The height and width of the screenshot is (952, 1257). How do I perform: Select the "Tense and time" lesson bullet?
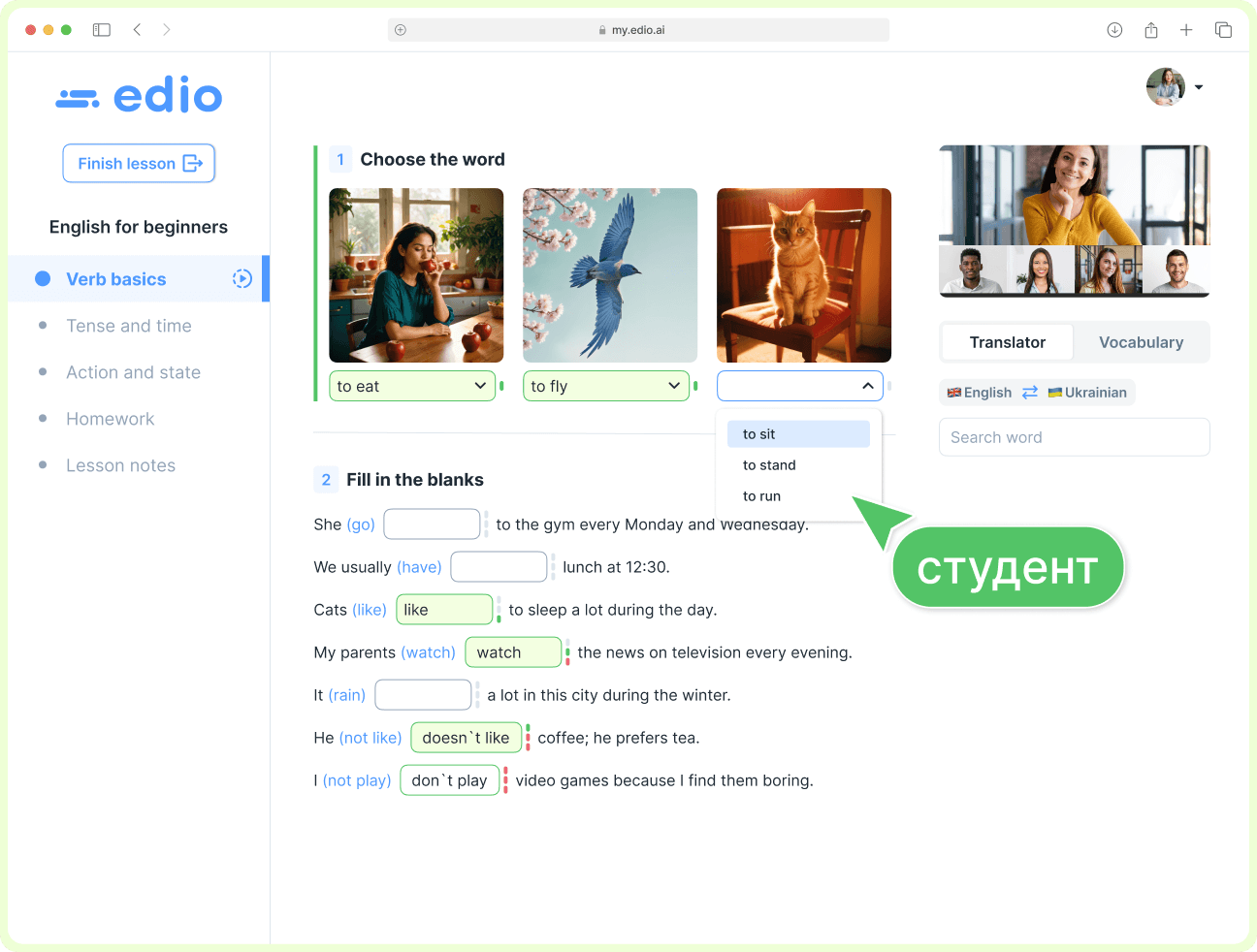41,326
